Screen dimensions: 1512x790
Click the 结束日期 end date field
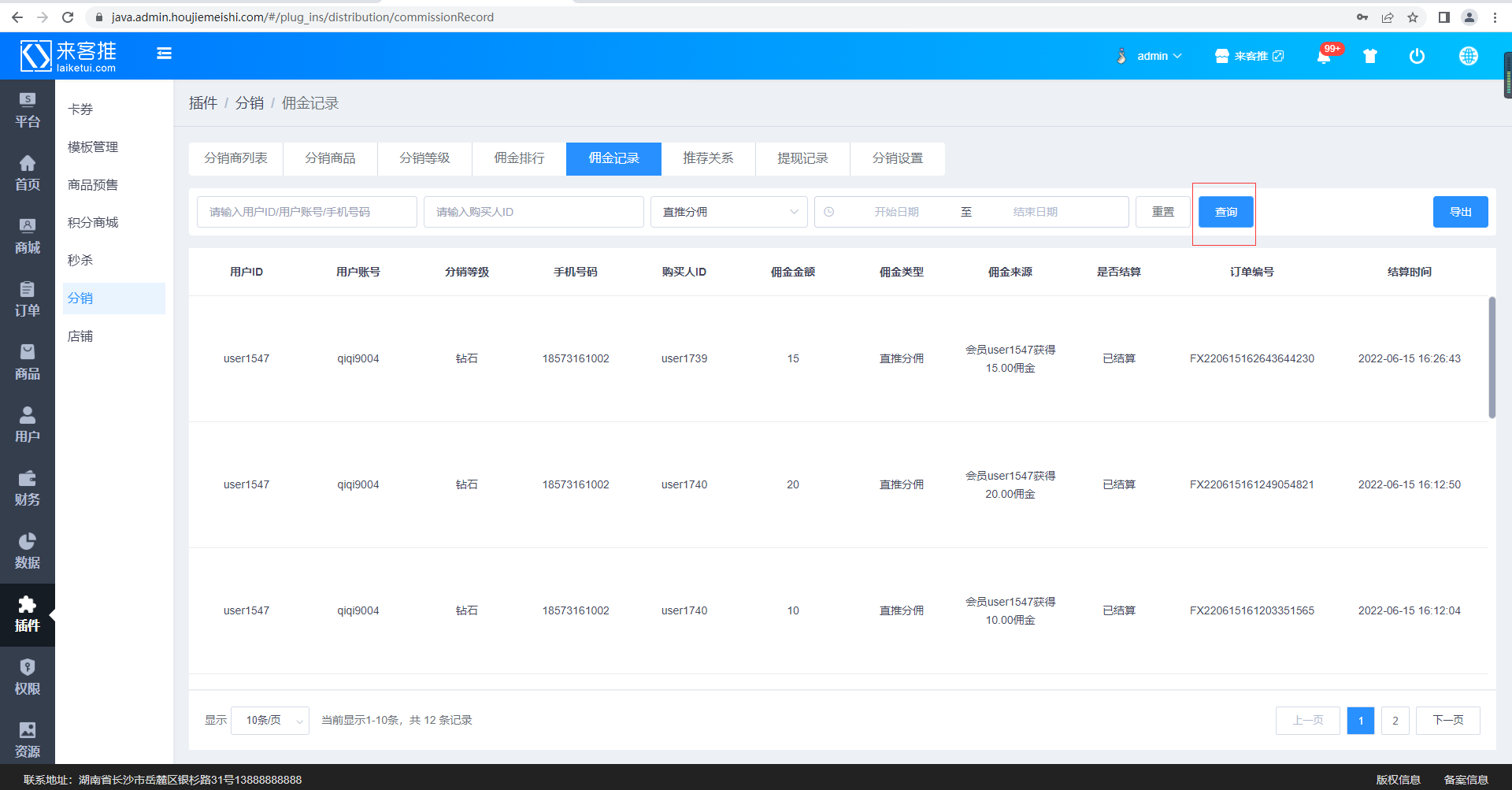pyautogui.click(x=1036, y=212)
